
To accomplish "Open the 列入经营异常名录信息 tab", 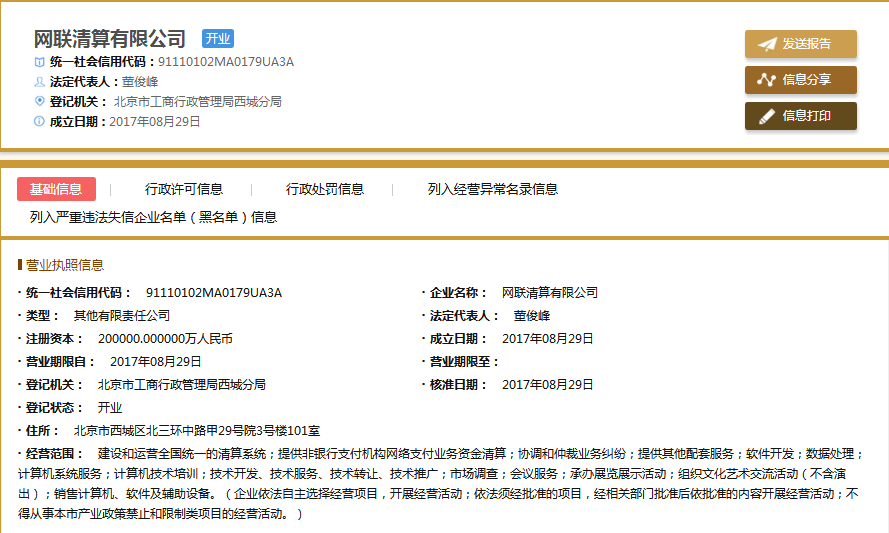I will coord(492,189).
